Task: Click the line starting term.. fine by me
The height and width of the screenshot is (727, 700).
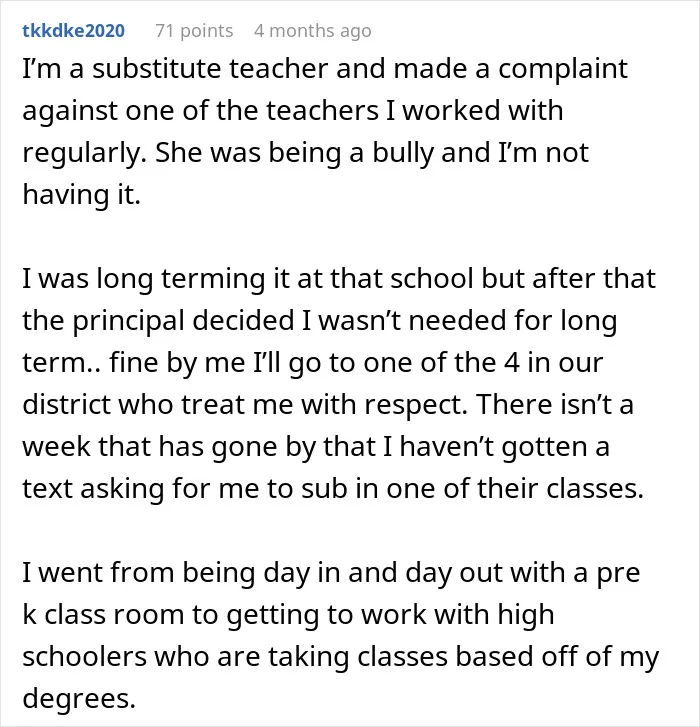Action: coord(313,363)
